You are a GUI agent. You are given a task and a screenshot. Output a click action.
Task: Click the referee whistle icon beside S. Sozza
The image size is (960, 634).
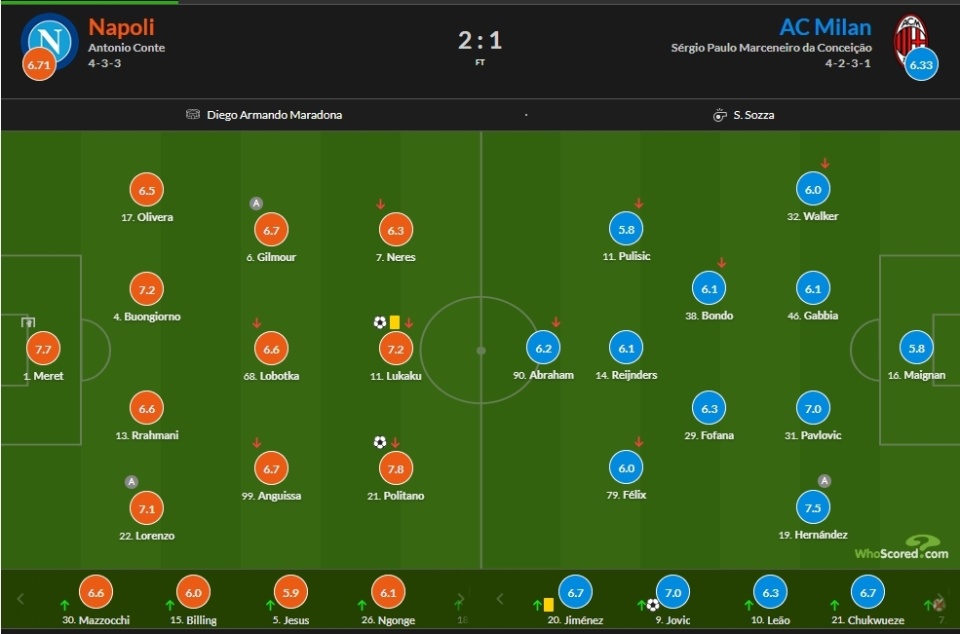[x=719, y=115]
